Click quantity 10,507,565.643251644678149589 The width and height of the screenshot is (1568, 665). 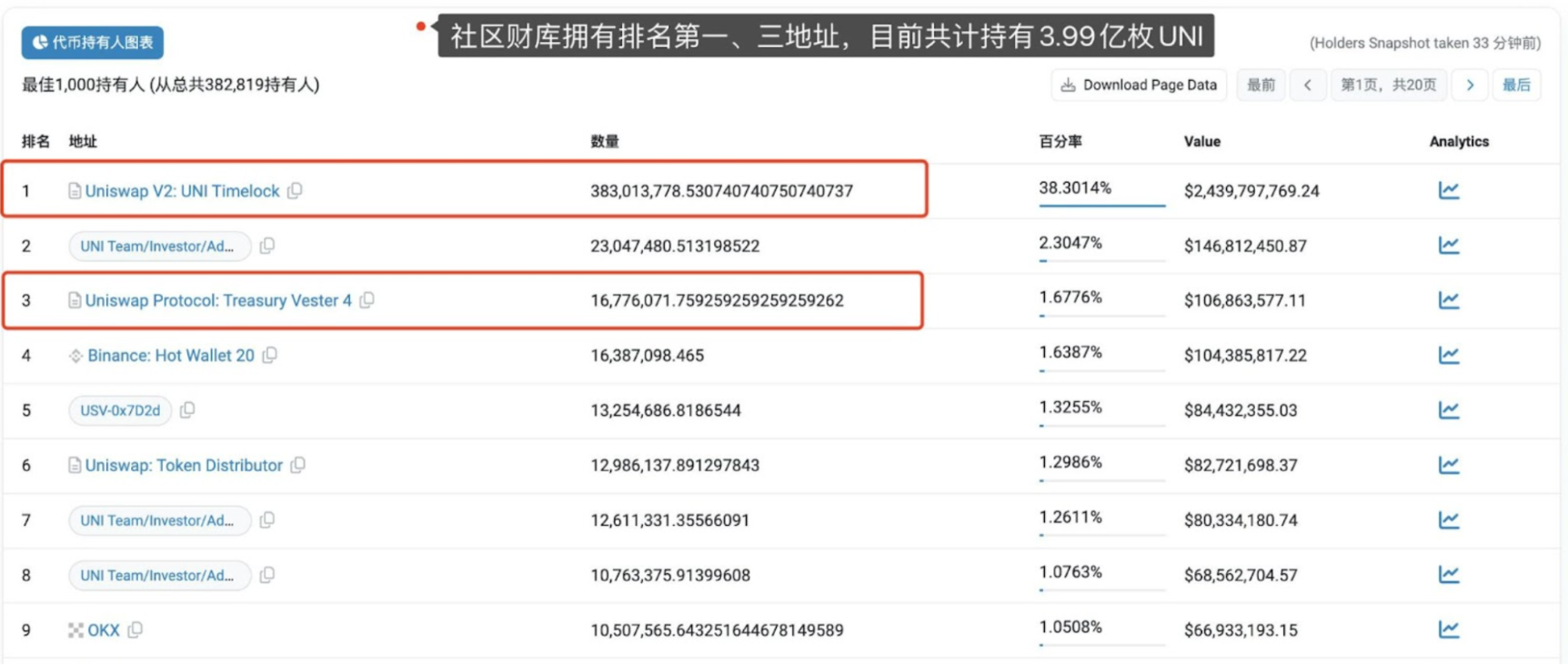point(718,630)
